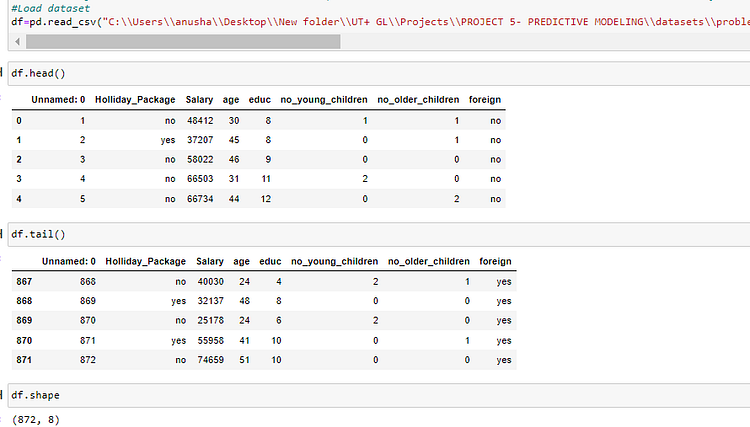Click no_young_children header in head table
The width and height of the screenshot is (750, 427).
click(x=324, y=99)
